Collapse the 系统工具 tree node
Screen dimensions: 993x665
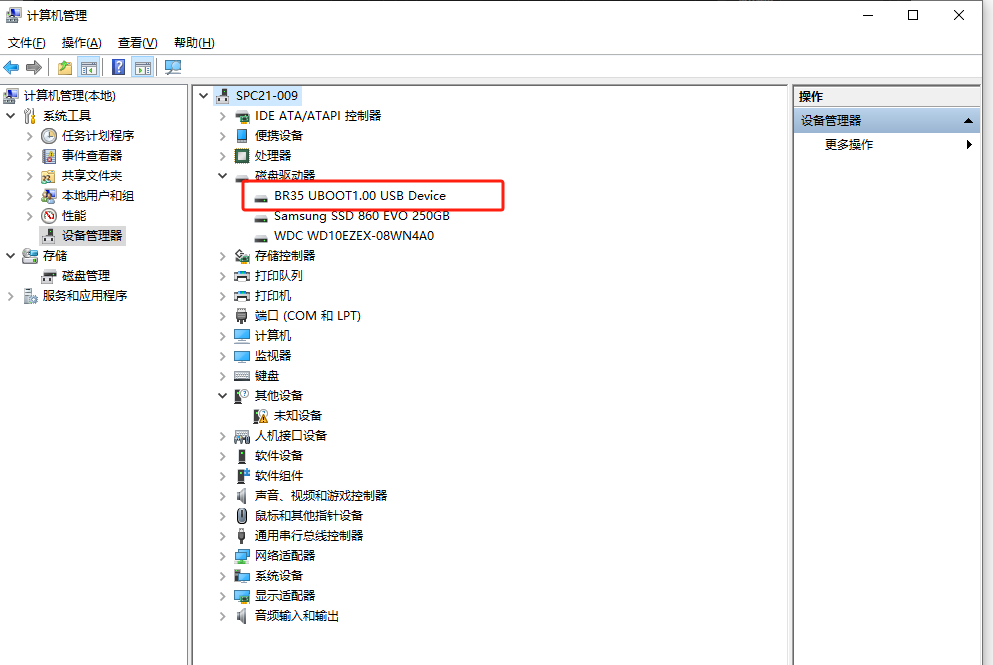point(10,116)
